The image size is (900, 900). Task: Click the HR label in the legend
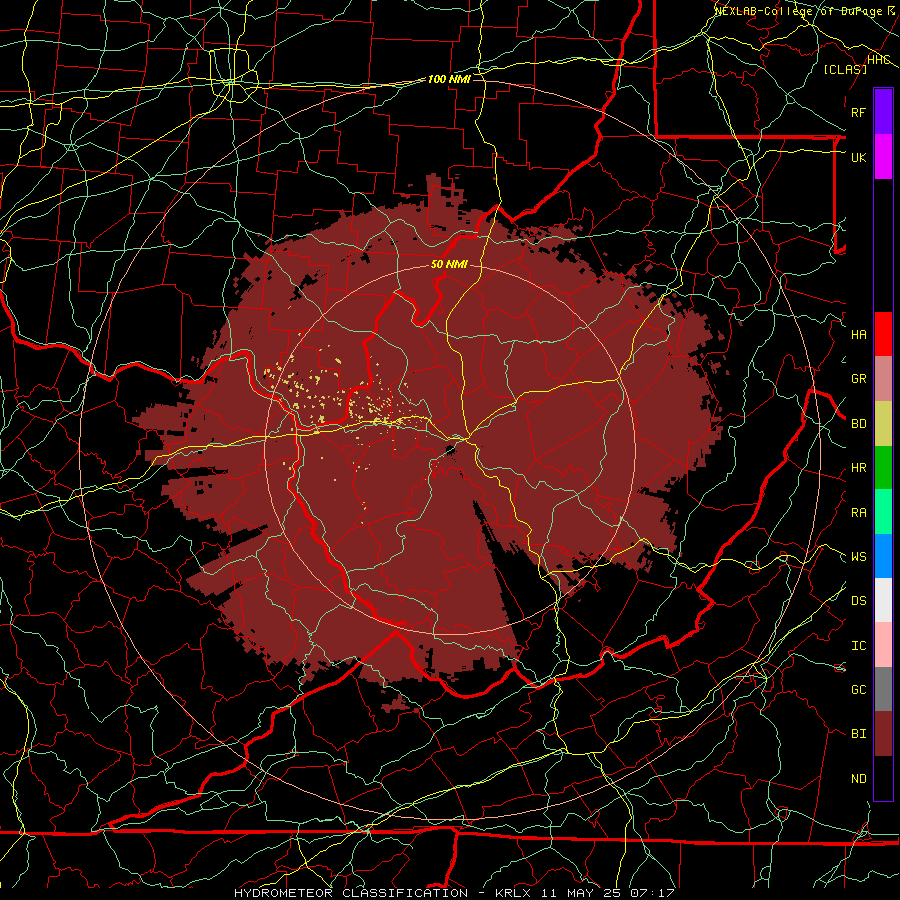858,468
